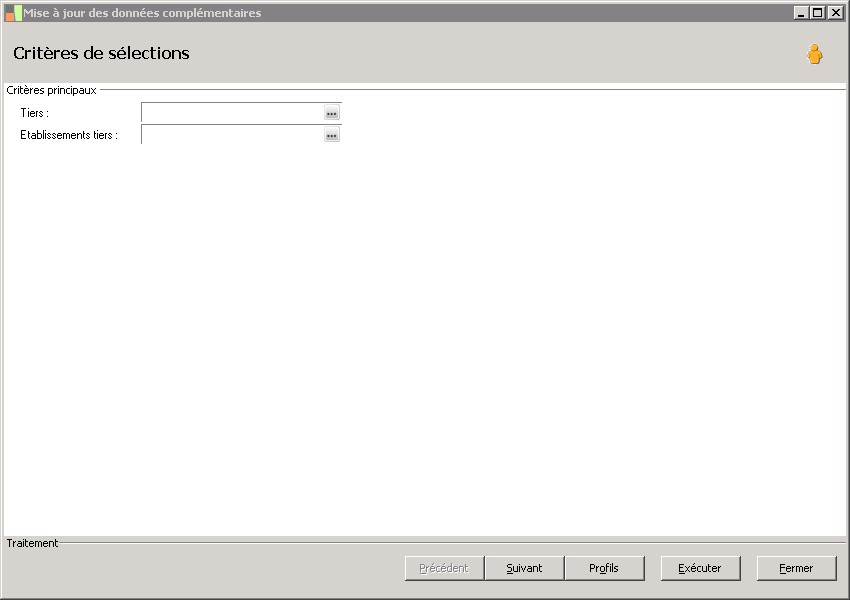Click the greyed Précédent button

point(444,568)
